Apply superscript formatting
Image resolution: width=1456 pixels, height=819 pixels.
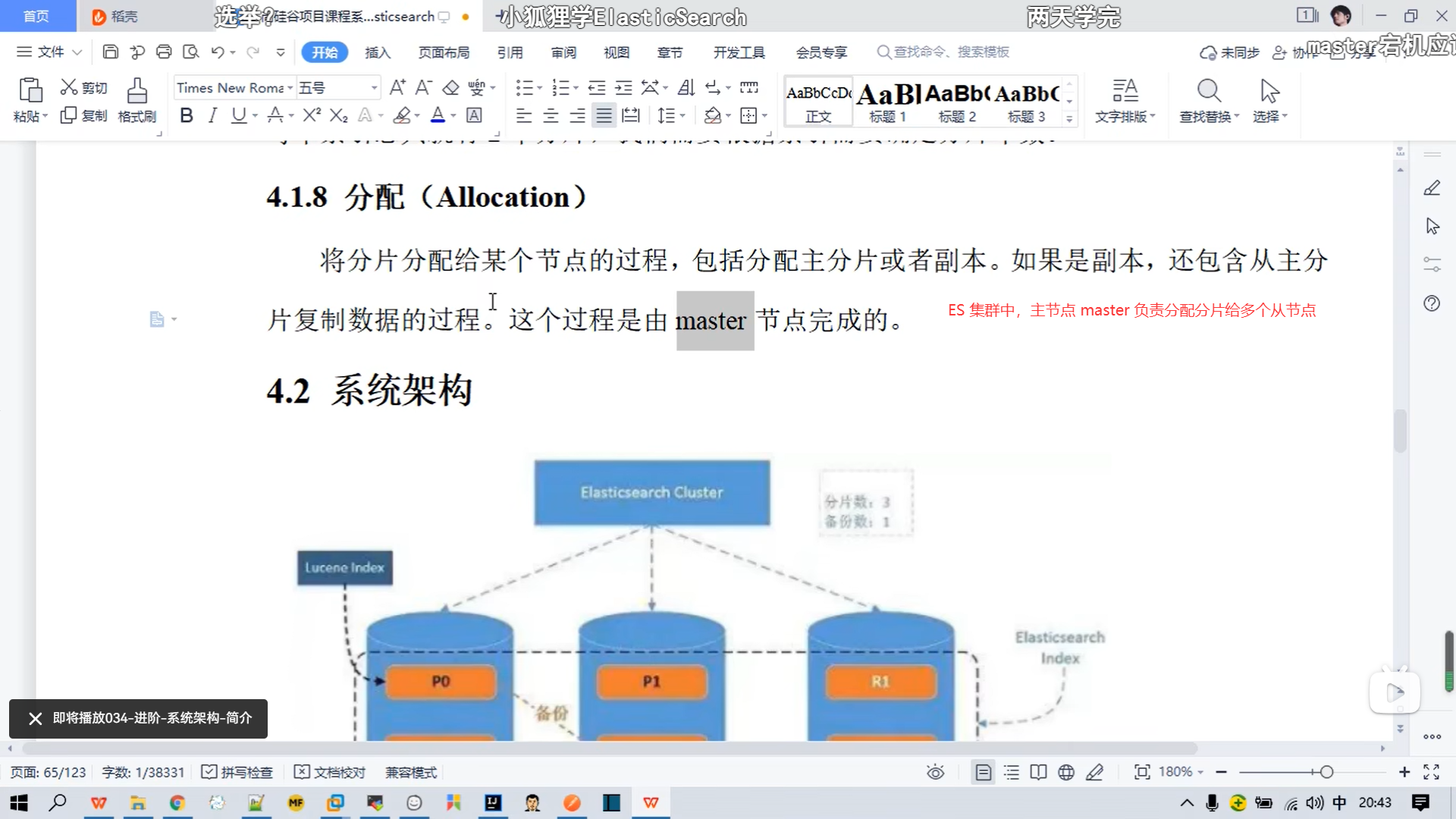311,115
